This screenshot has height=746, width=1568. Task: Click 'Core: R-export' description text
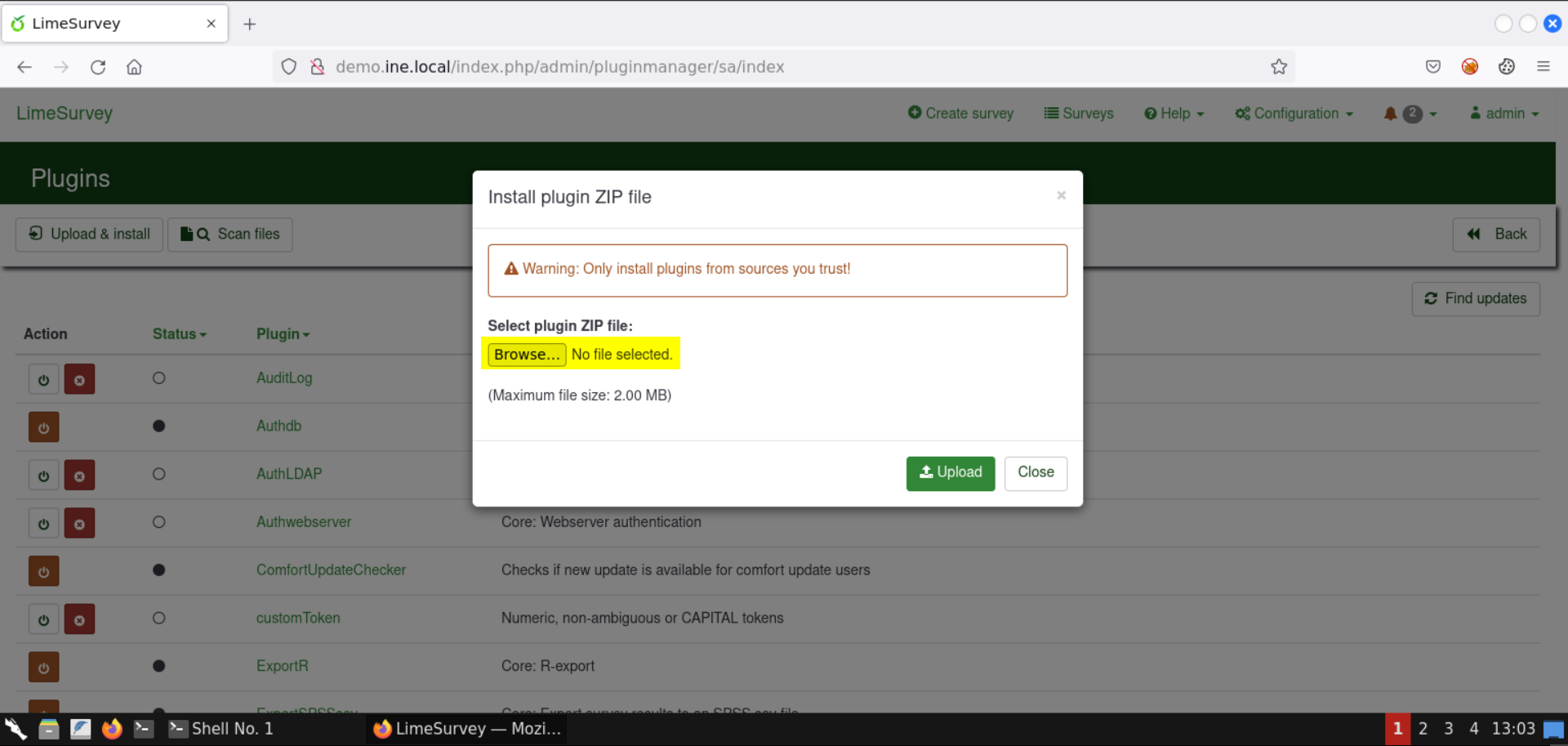[548, 666]
